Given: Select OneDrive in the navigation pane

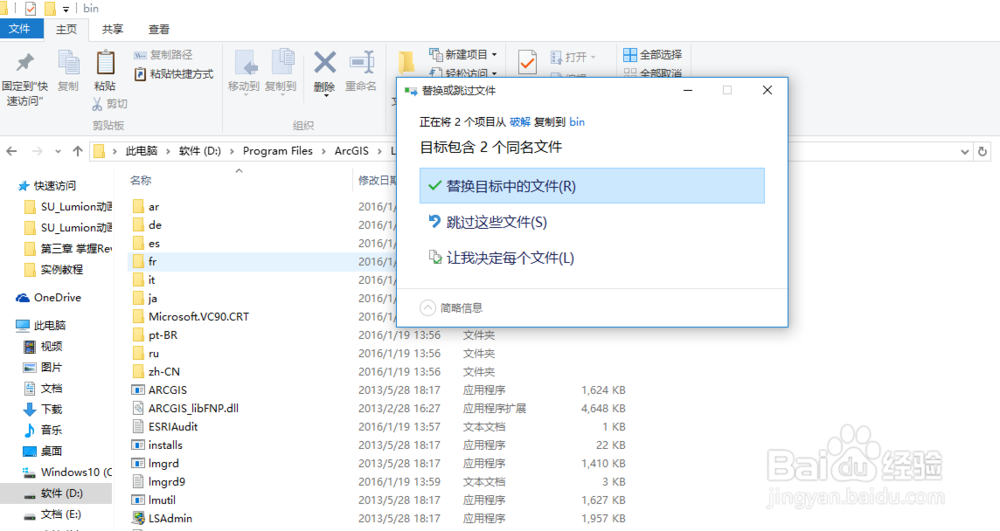Looking at the screenshot, I should [50, 298].
